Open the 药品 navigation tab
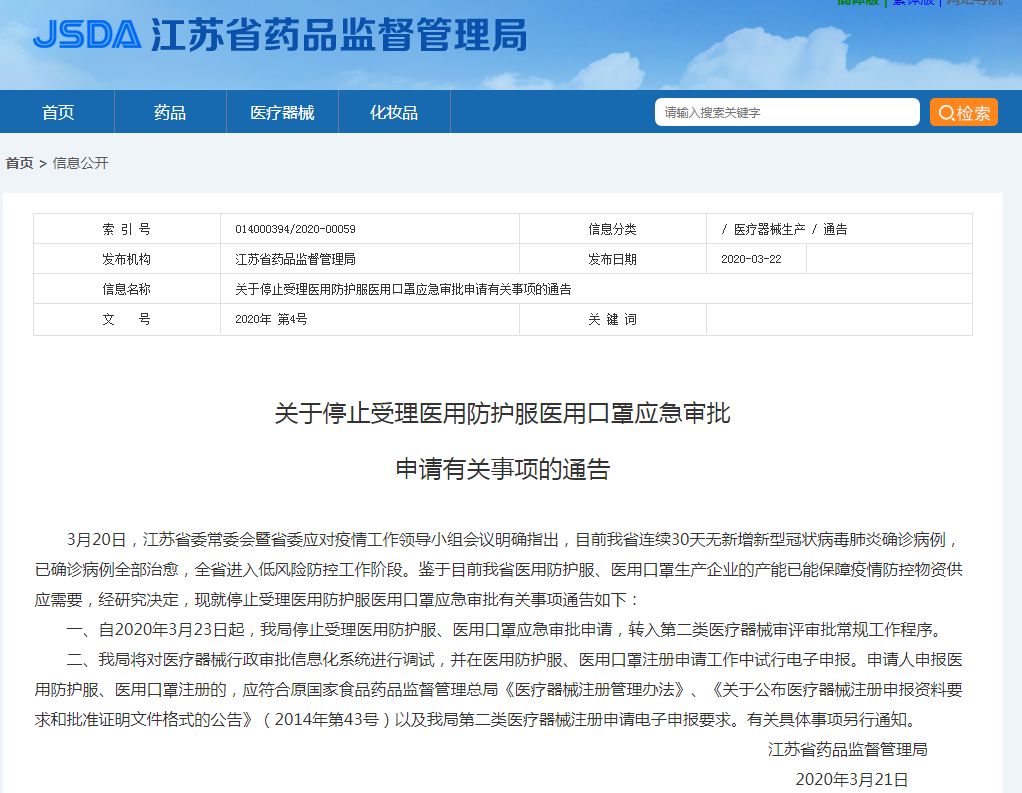The width and height of the screenshot is (1022, 793). 170,112
